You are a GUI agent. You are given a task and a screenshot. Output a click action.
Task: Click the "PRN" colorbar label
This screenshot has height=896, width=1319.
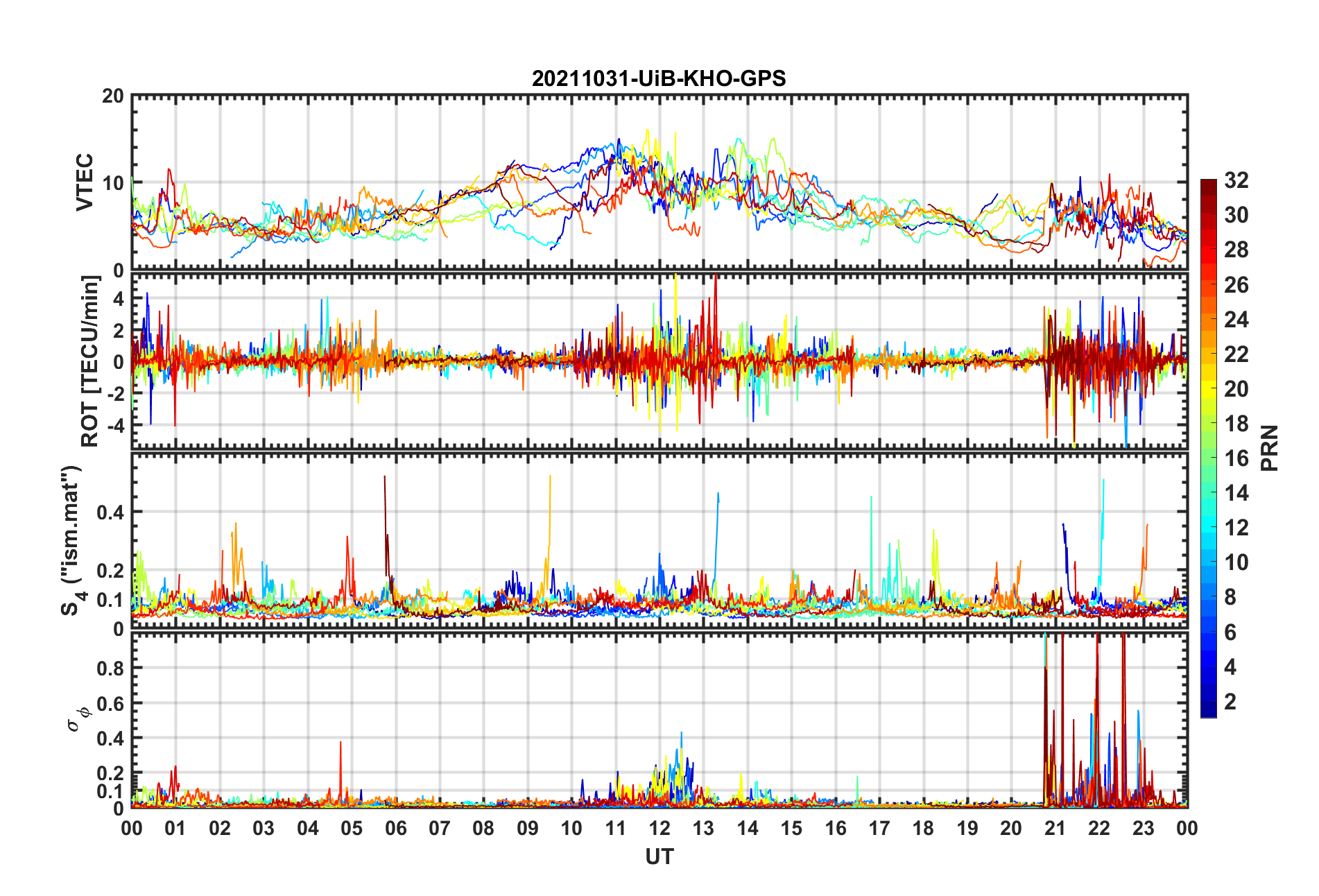click(1269, 448)
